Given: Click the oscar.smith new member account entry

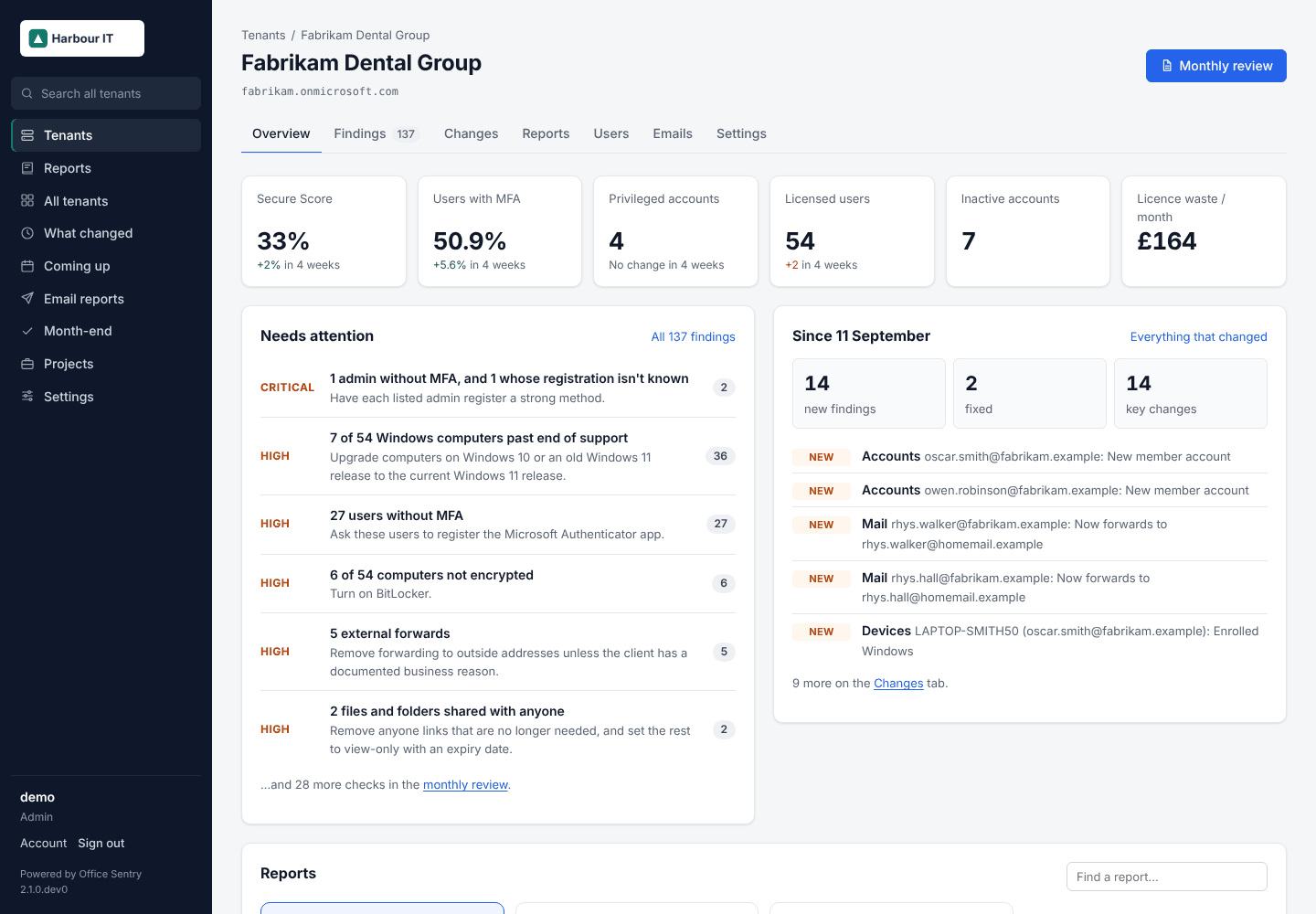Looking at the screenshot, I should pyautogui.click(x=1030, y=457).
